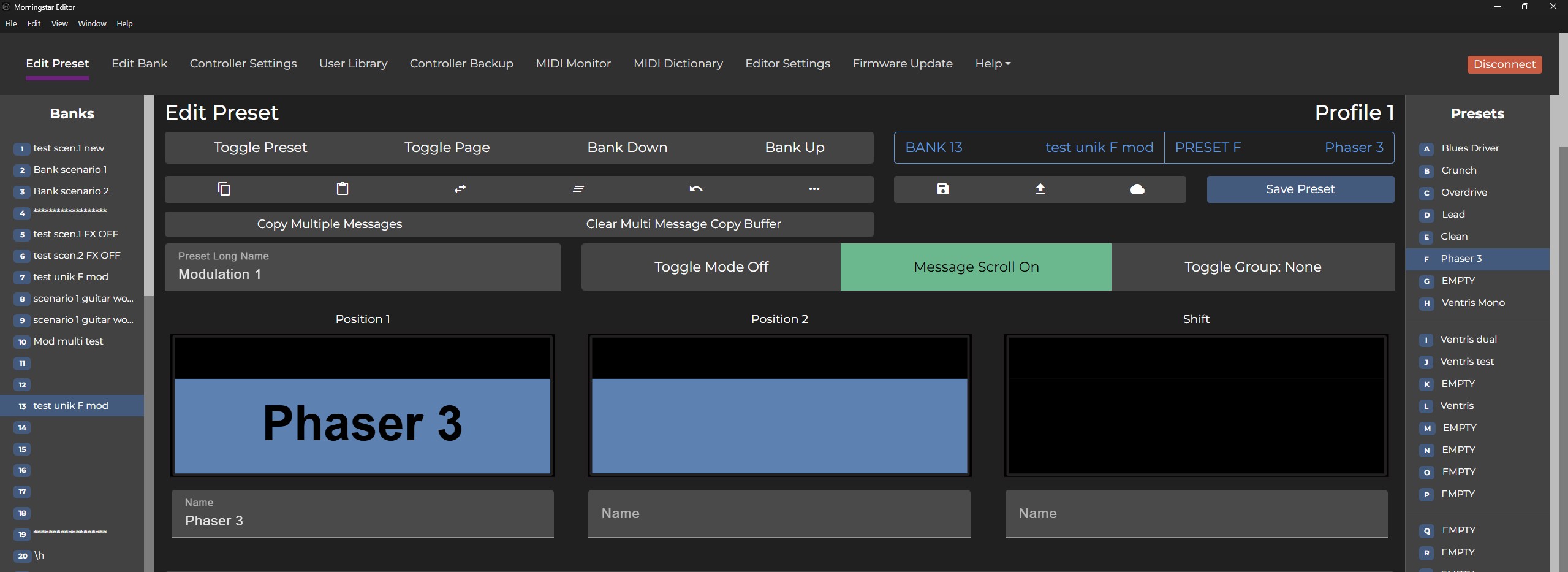
Task: Click the cloud icon
Action: (1137, 189)
